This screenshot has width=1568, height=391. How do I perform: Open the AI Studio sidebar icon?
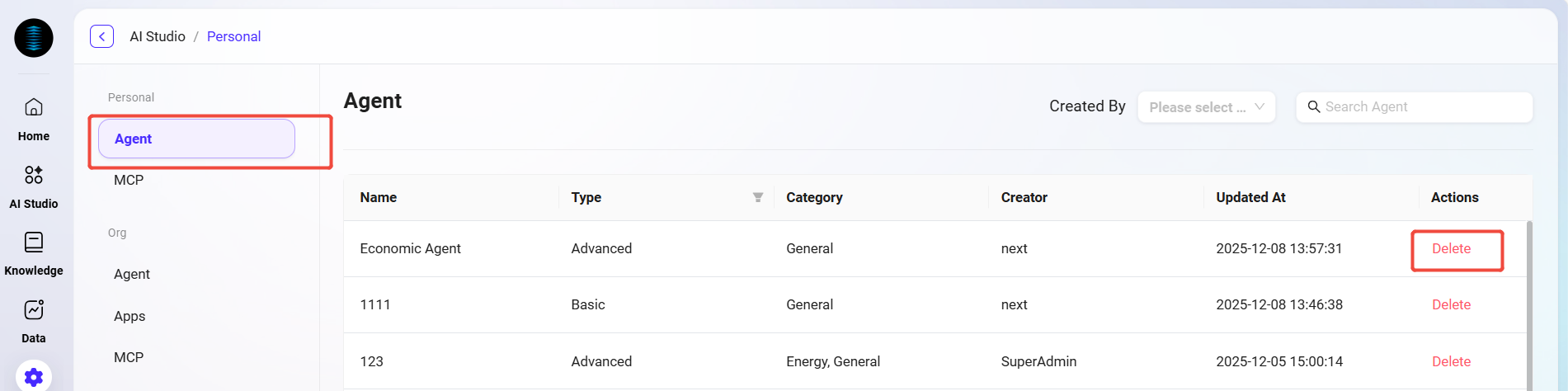tap(34, 175)
